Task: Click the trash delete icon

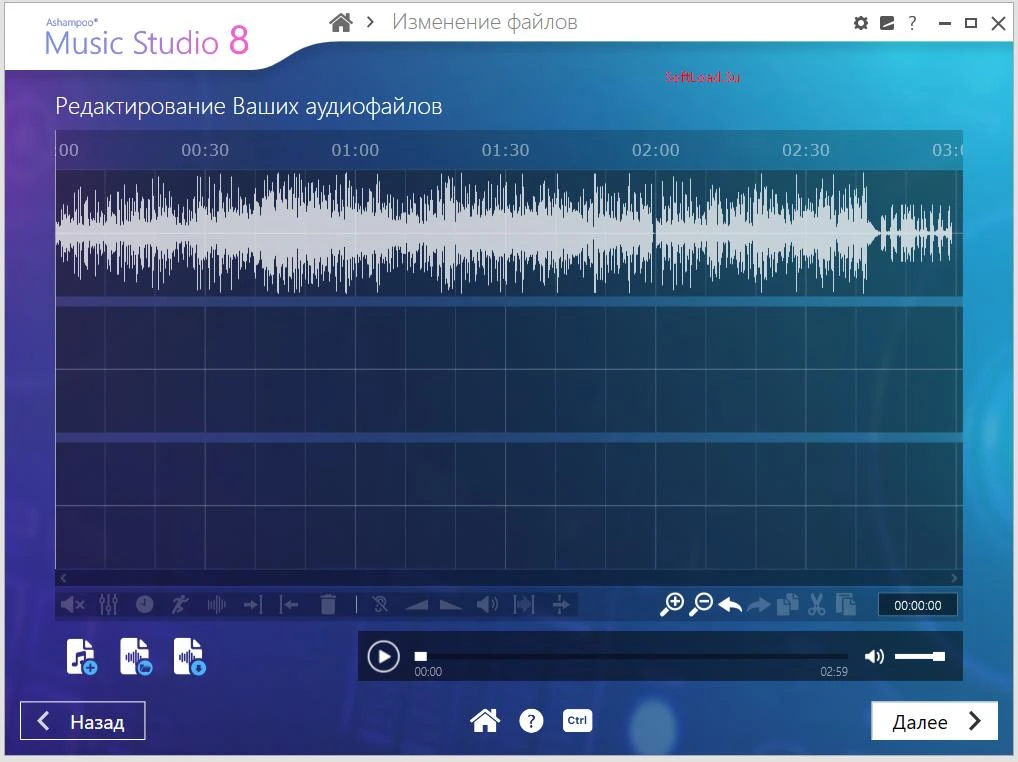Action: [x=329, y=605]
